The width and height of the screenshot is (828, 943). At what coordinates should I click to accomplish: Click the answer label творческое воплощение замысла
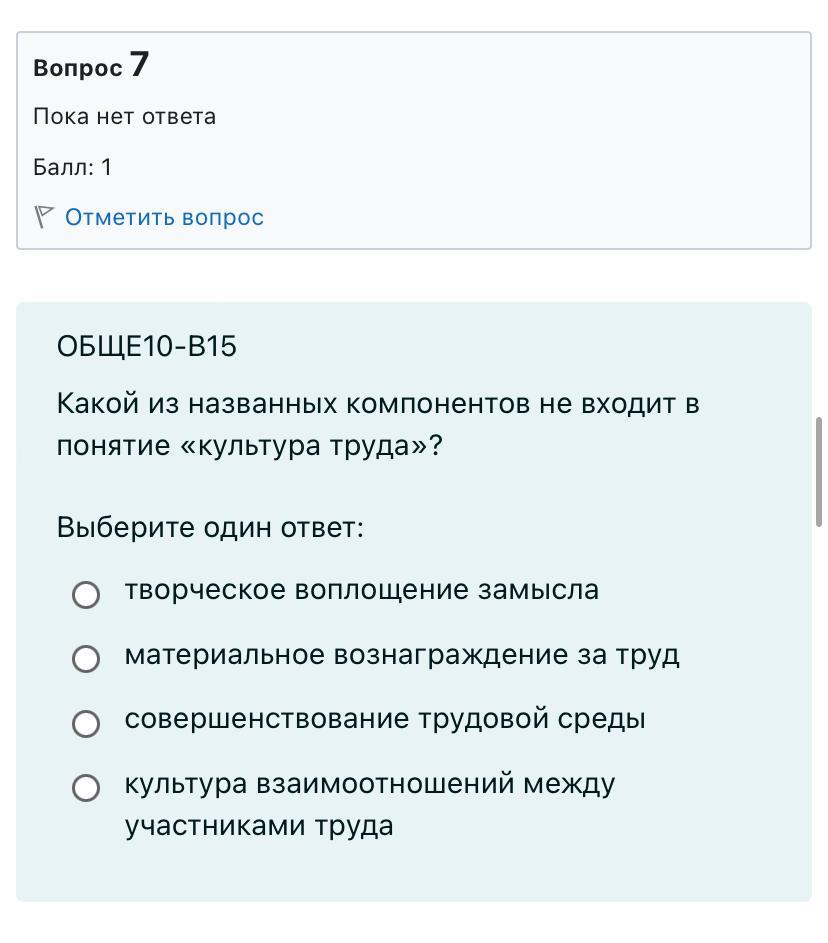coord(361,590)
